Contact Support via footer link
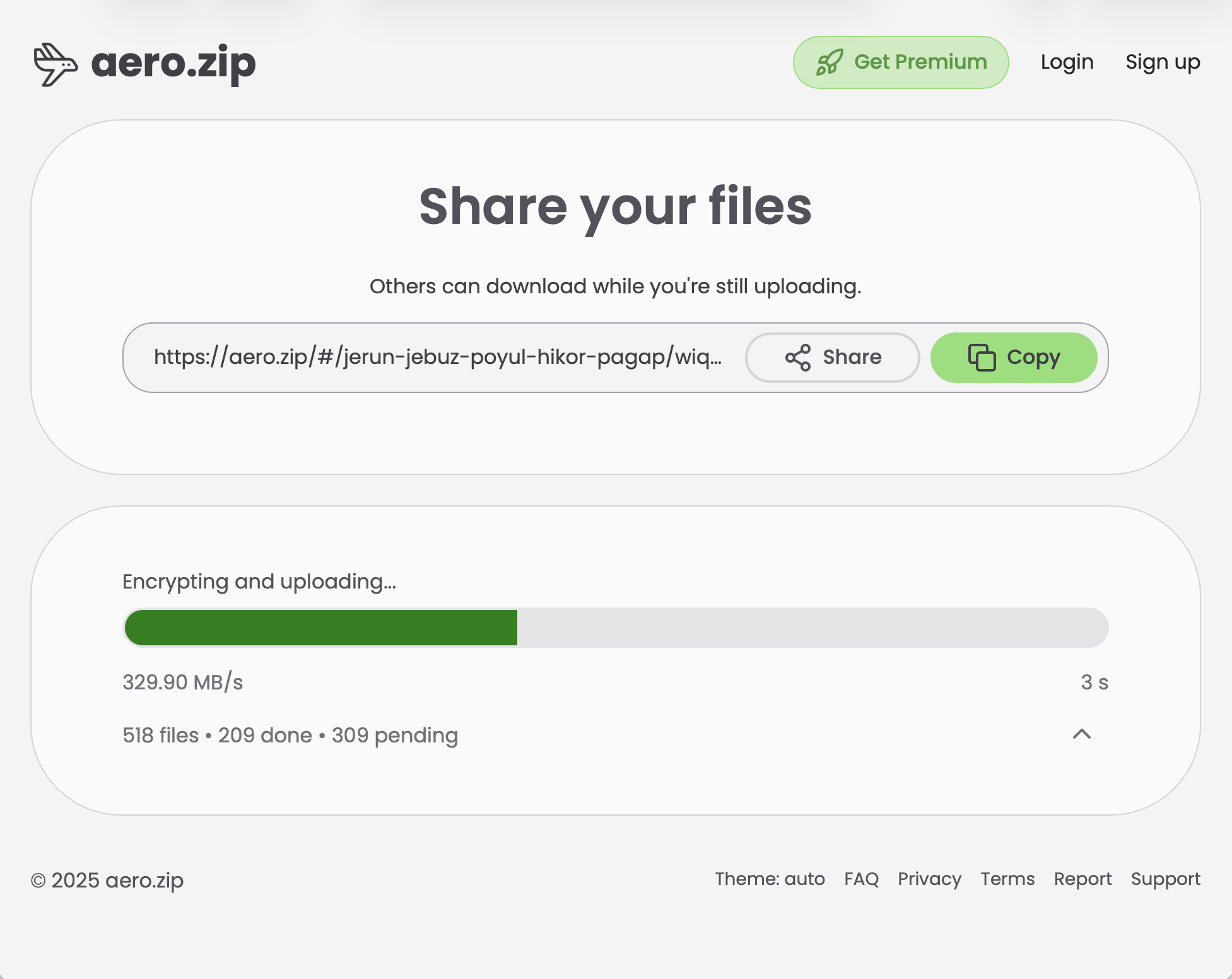The width and height of the screenshot is (1232, 979). [x=1165, y=879]
